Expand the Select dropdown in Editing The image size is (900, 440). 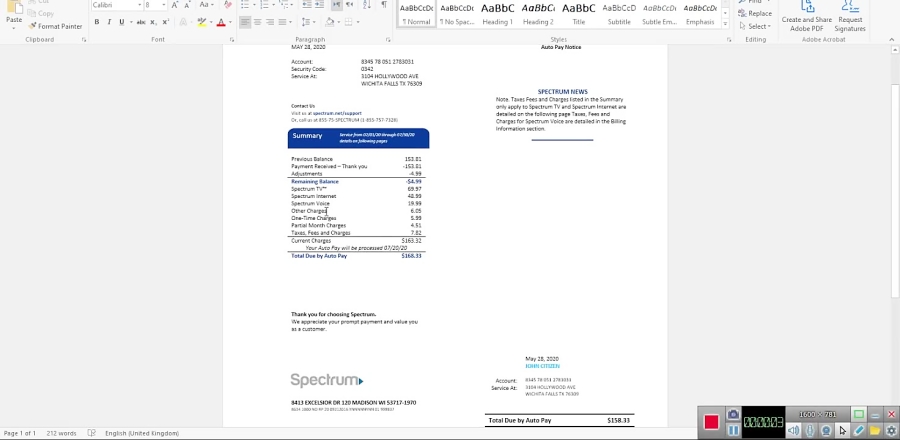[x=755, y=26]
